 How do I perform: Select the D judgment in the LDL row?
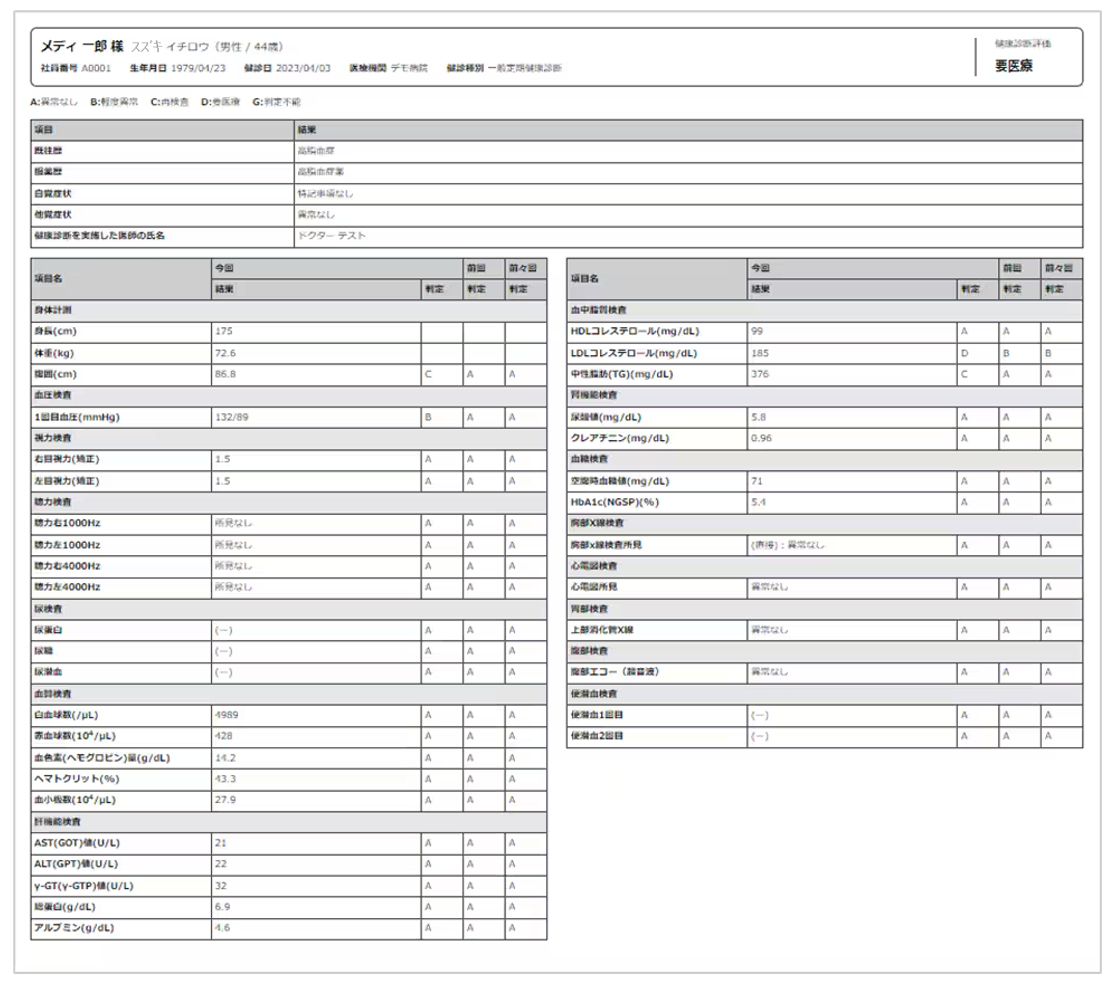pos(964,353)
